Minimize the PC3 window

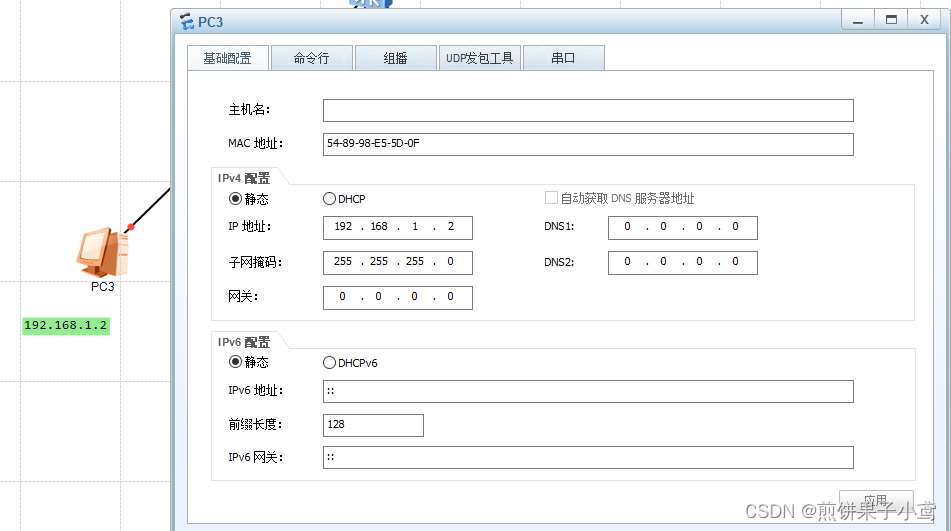(858, 20)
